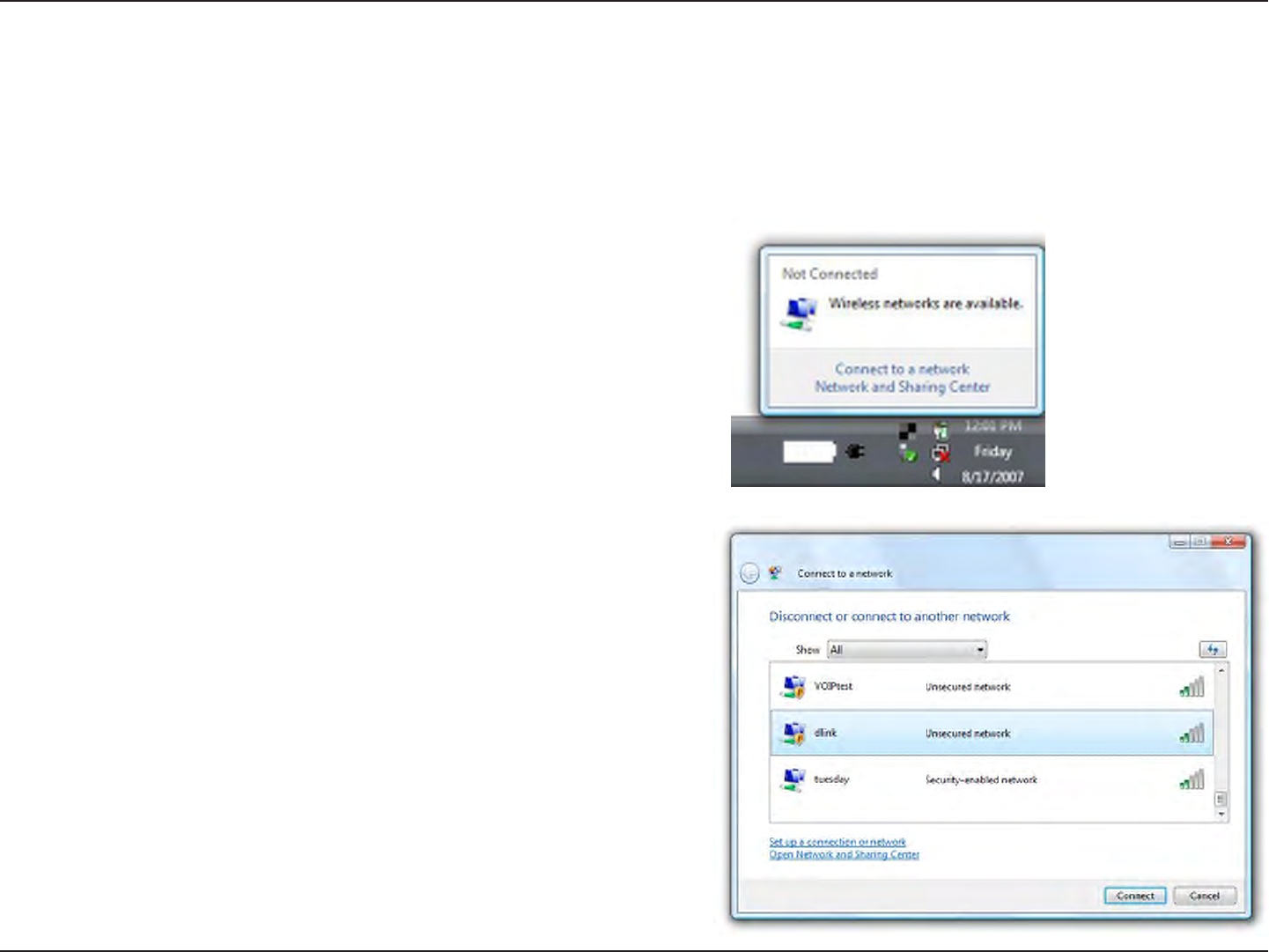
Task: Click Open Network and Sharing Center link
Action: 844,854
